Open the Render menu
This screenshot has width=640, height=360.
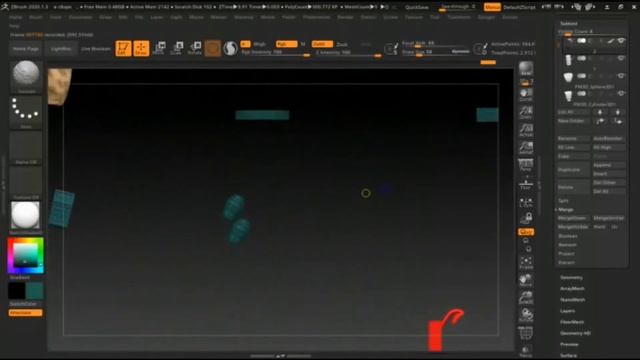pos(345,18)
